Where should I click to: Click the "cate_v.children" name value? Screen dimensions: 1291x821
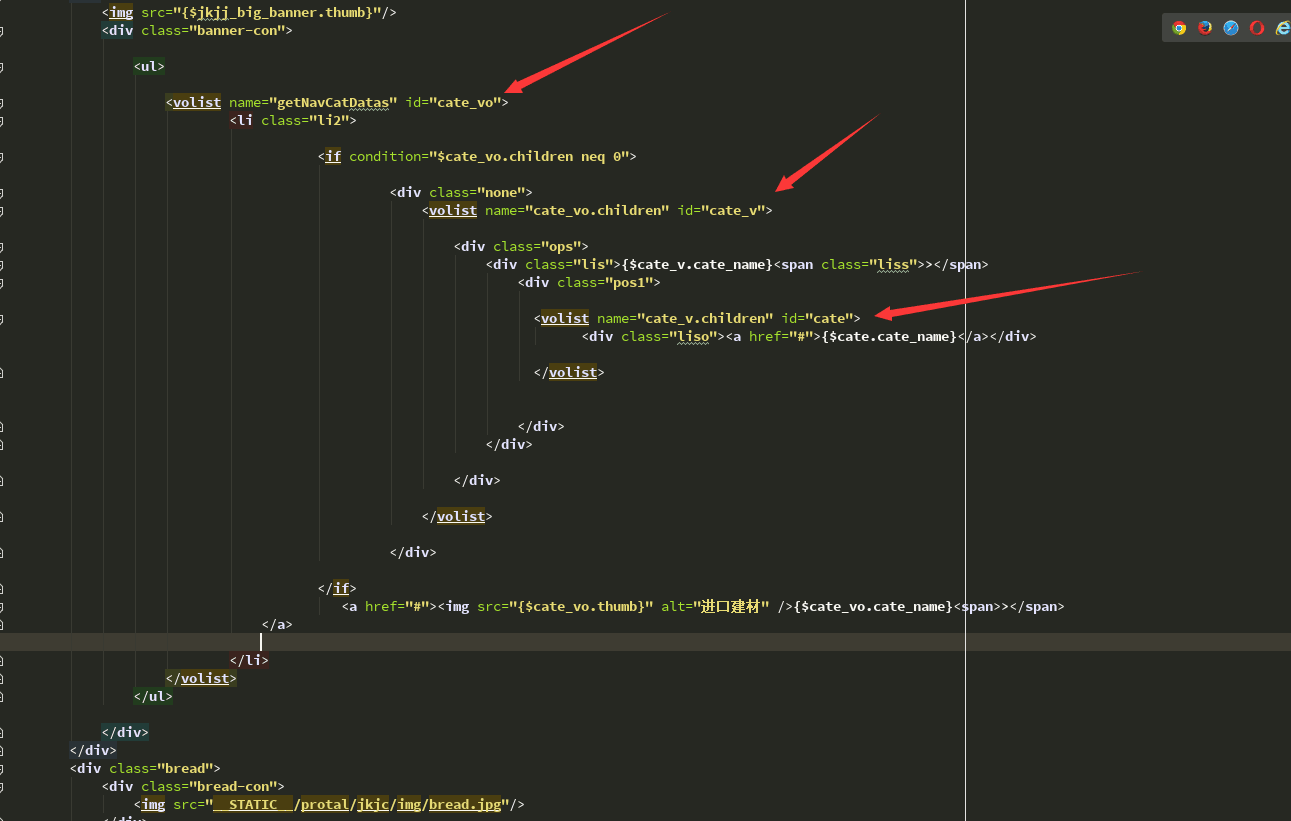click(x=705, y=318)
